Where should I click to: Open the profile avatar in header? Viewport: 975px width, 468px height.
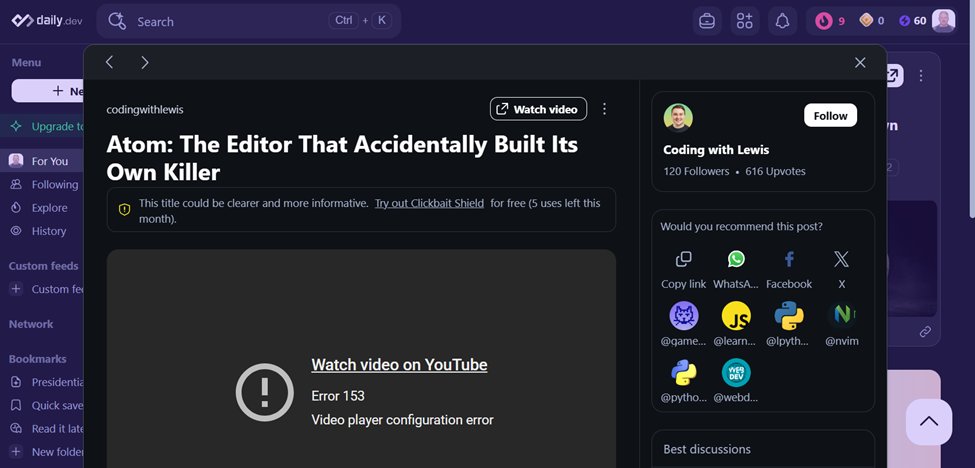pos(943,21)
